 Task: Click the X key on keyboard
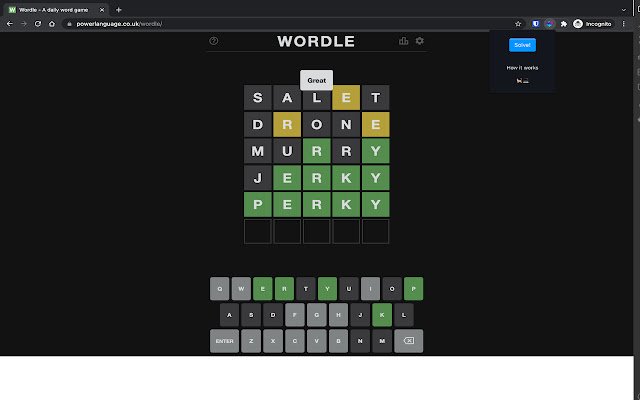click(x=273, y=341)
